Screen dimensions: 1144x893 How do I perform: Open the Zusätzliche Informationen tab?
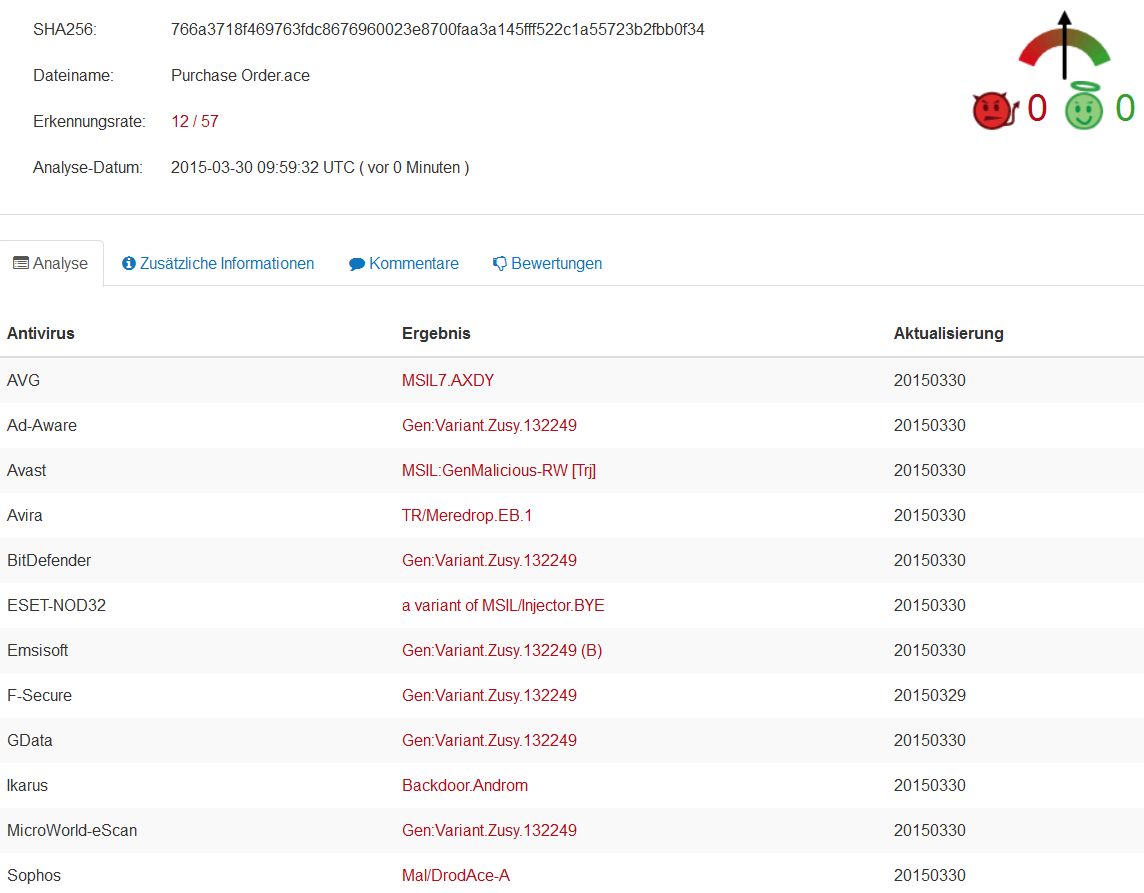point(218,263)
